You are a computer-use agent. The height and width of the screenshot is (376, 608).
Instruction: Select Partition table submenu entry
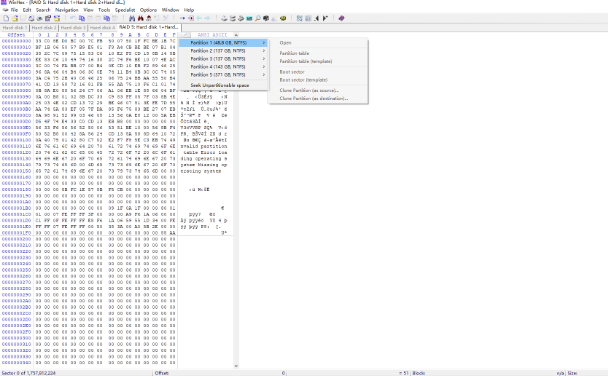click(x=318, y=53)
